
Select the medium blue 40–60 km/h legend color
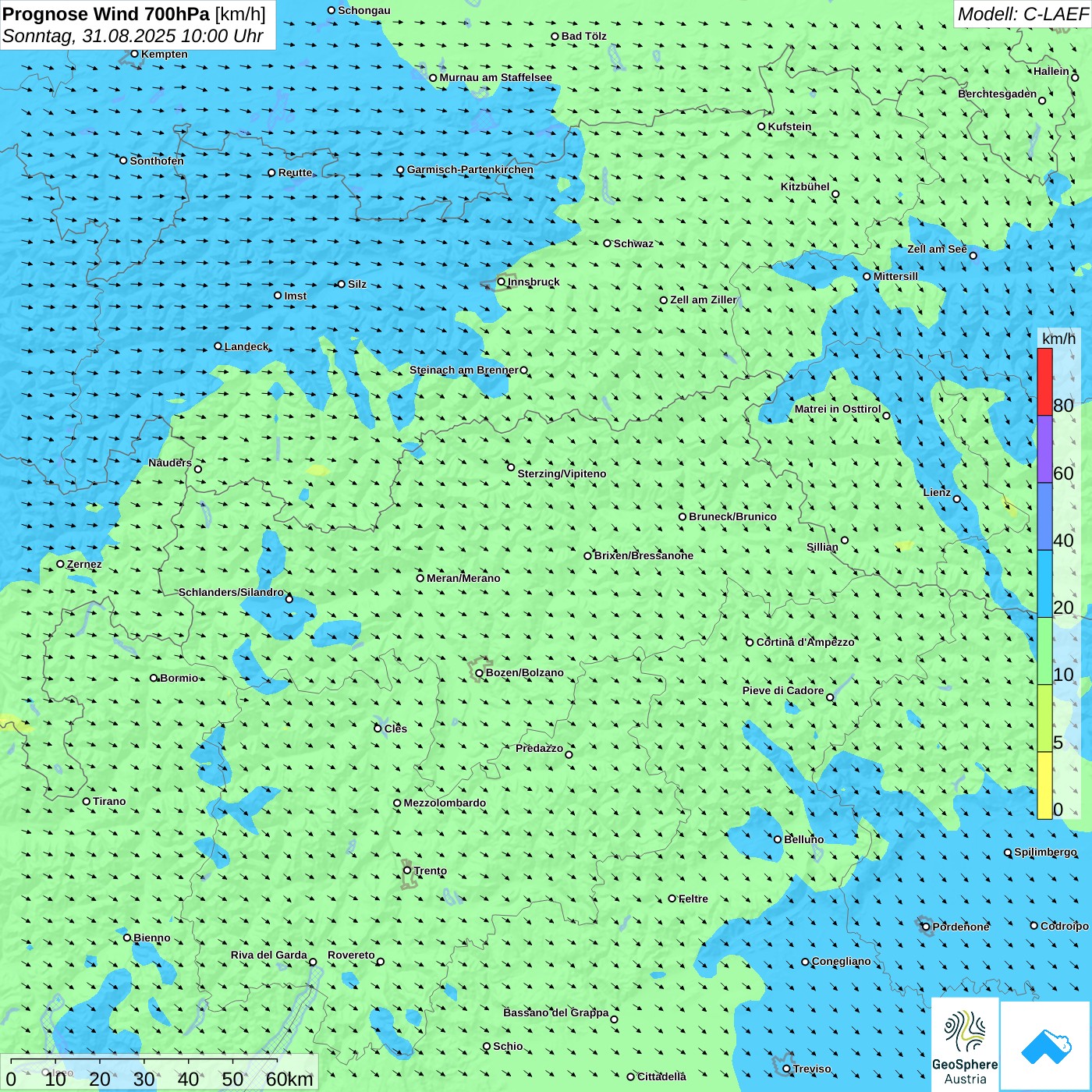coord(1044,517)
